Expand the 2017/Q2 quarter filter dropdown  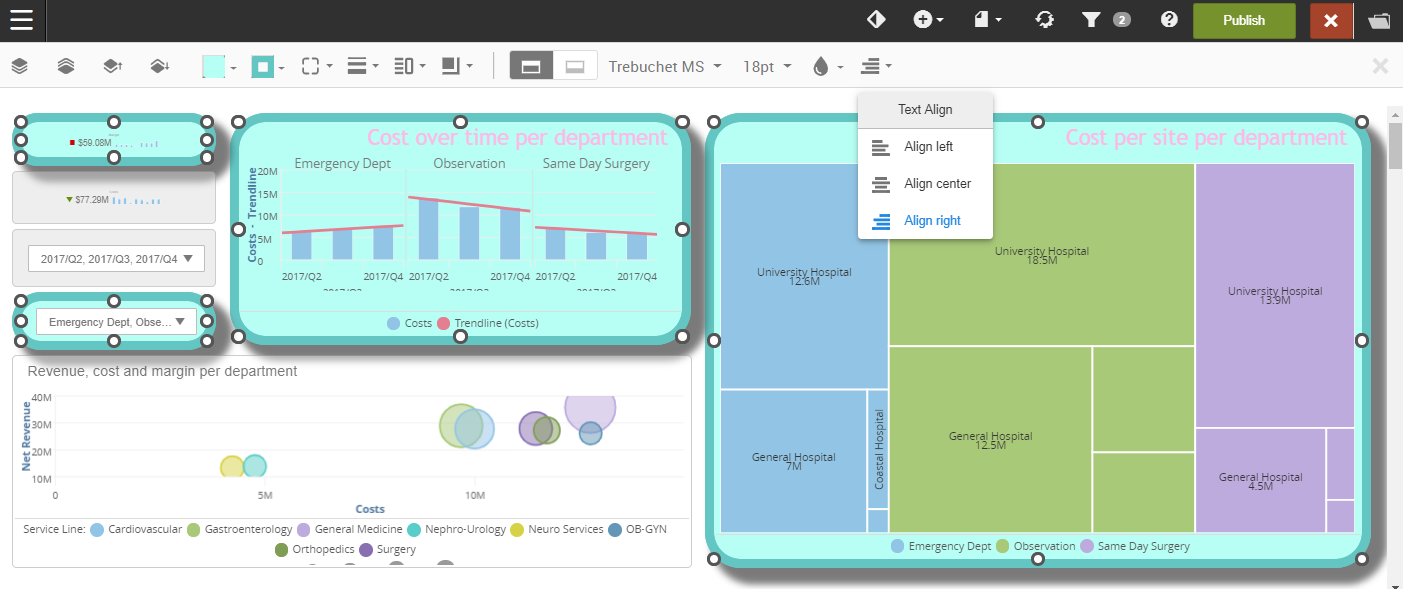(117, 259)
